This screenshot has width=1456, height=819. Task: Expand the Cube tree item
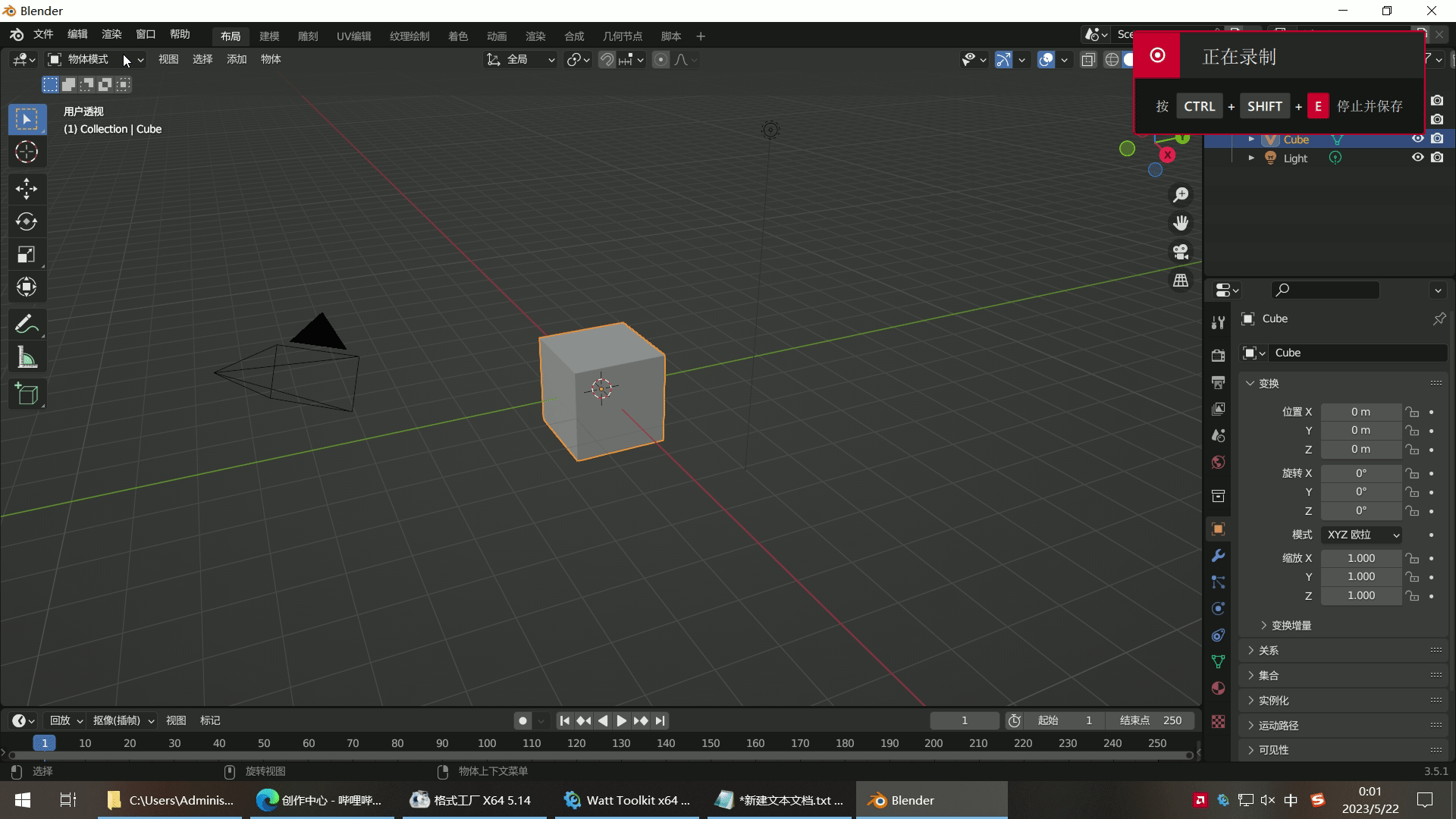1251,140
